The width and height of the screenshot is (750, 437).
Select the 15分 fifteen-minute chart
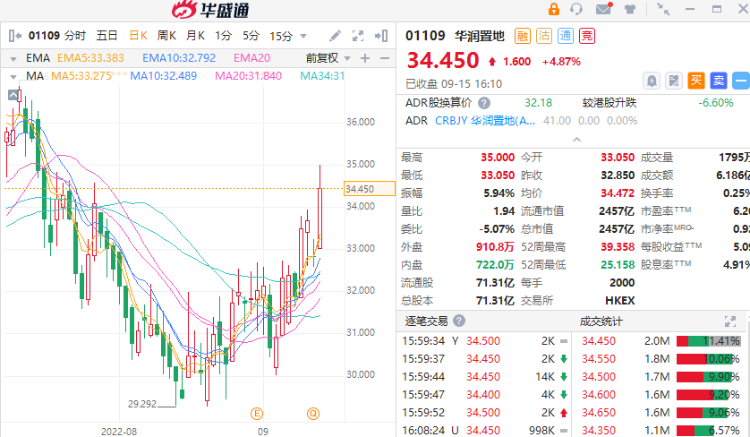click(x=281, y=36)
